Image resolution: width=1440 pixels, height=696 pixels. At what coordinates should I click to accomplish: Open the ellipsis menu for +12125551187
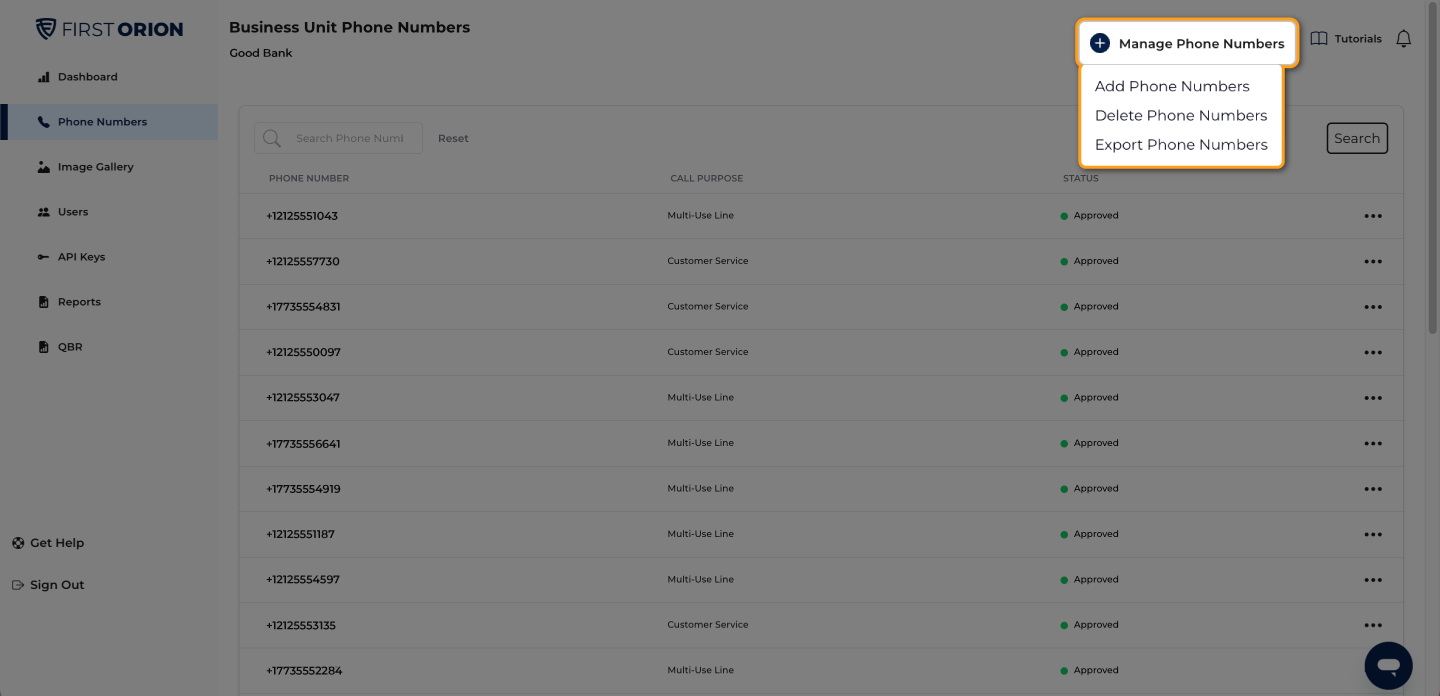point(1373,534)
